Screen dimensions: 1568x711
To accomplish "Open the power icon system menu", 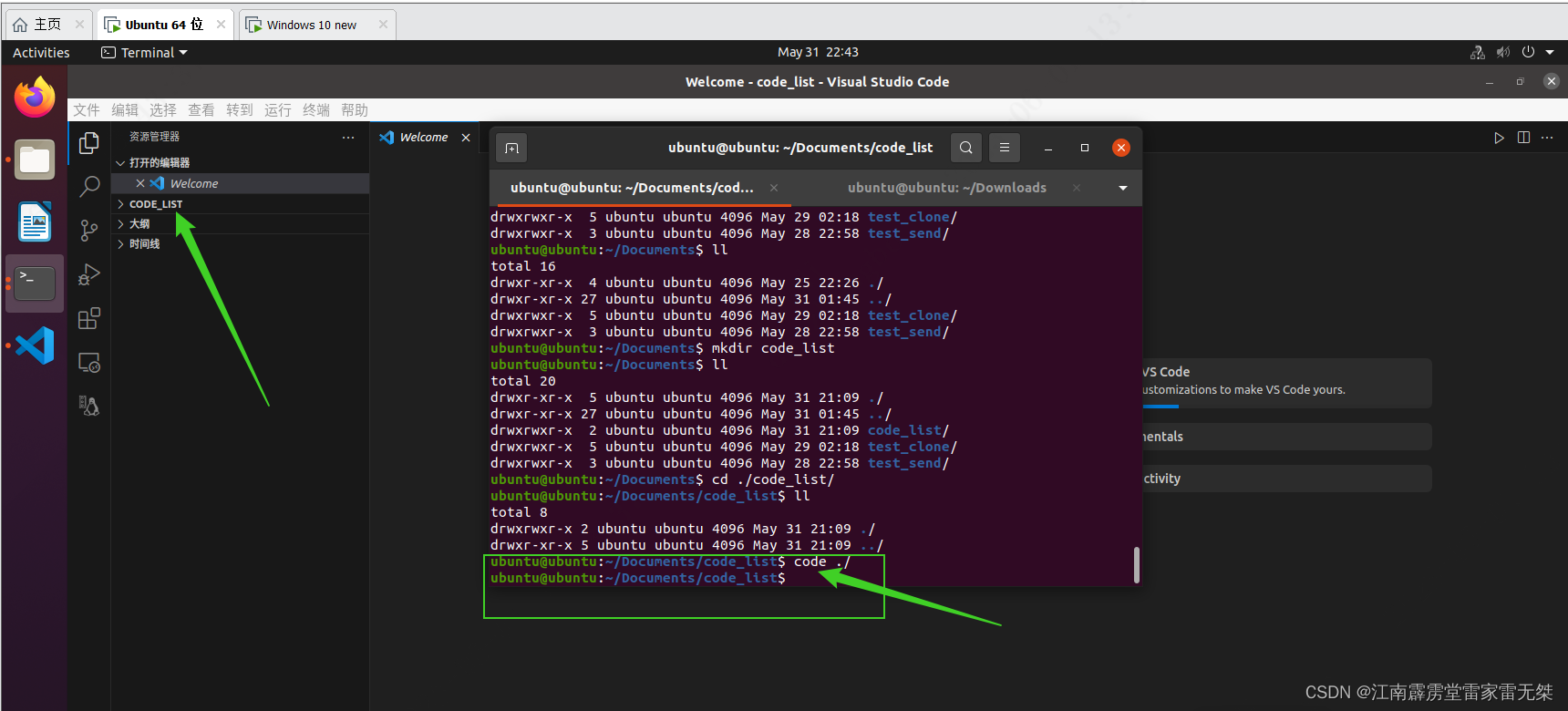I will pos(1528,53).
